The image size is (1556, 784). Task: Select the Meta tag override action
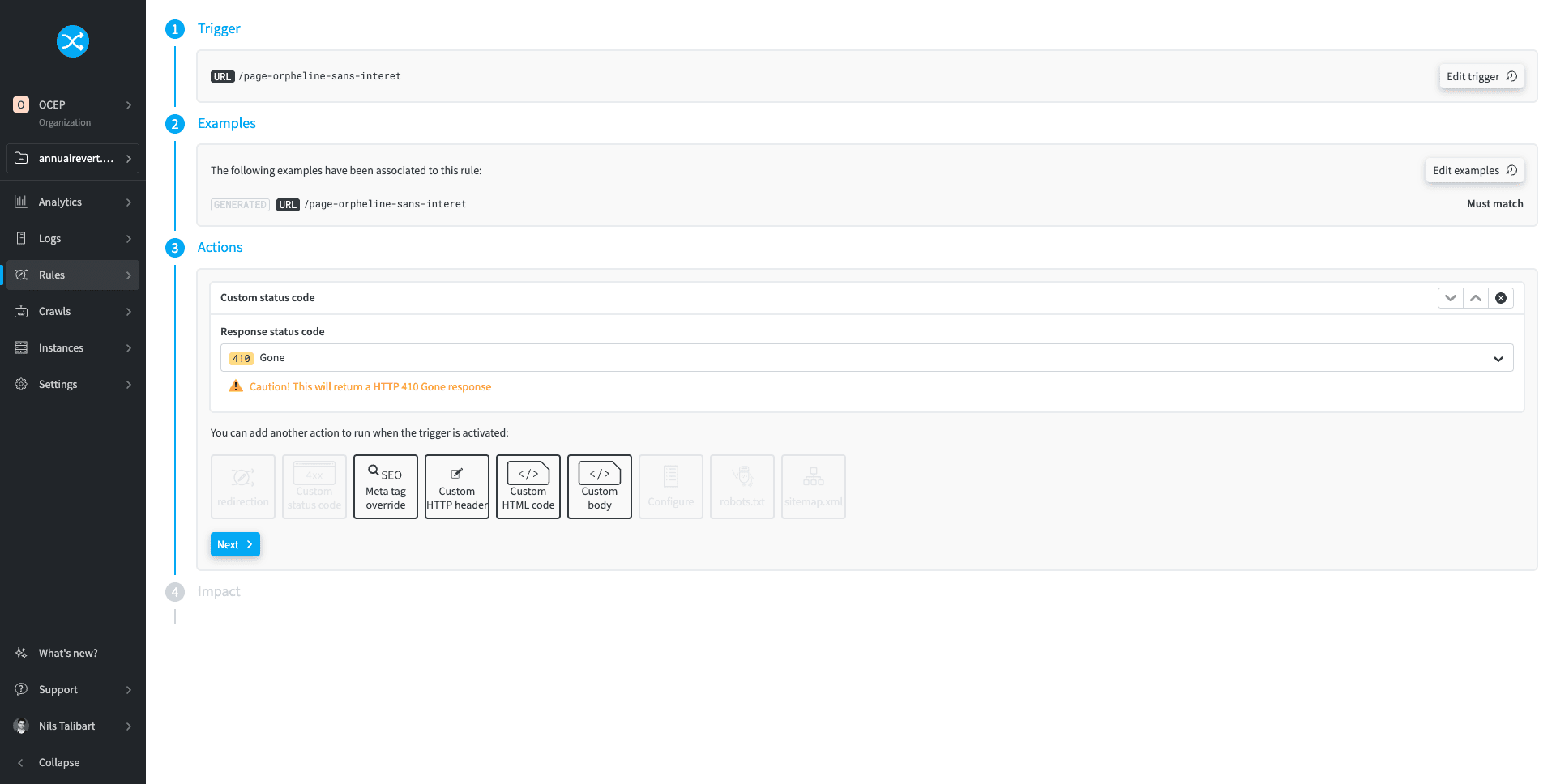pos(385,486)
